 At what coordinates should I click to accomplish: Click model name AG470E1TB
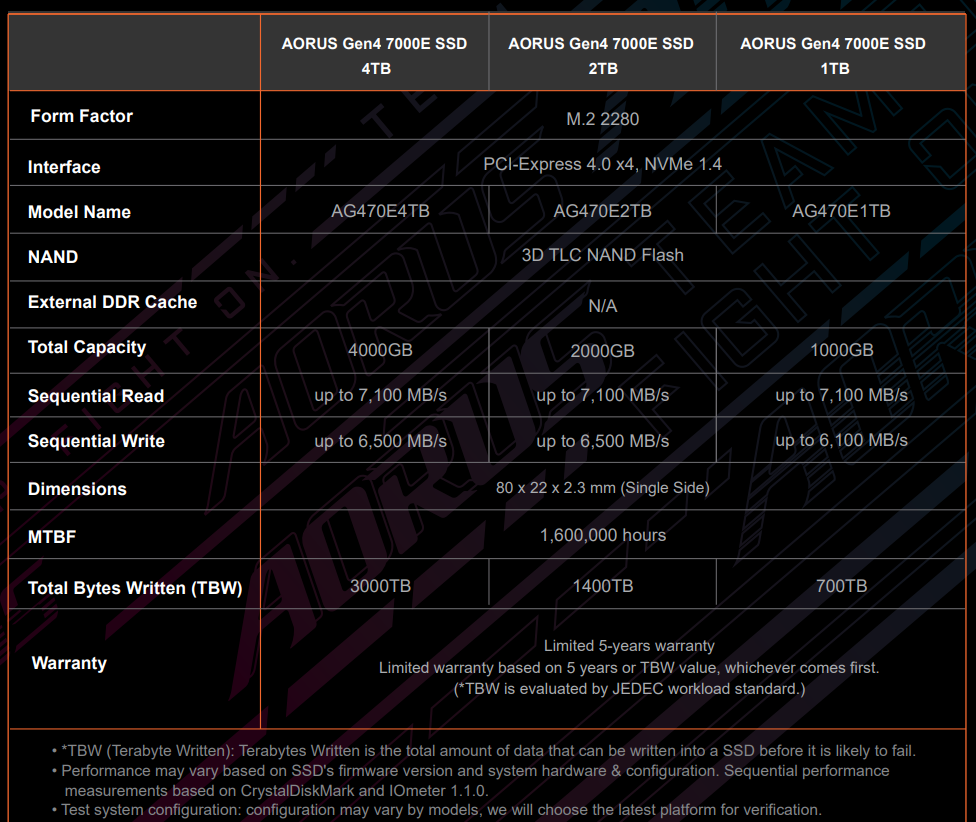(841, 211)
